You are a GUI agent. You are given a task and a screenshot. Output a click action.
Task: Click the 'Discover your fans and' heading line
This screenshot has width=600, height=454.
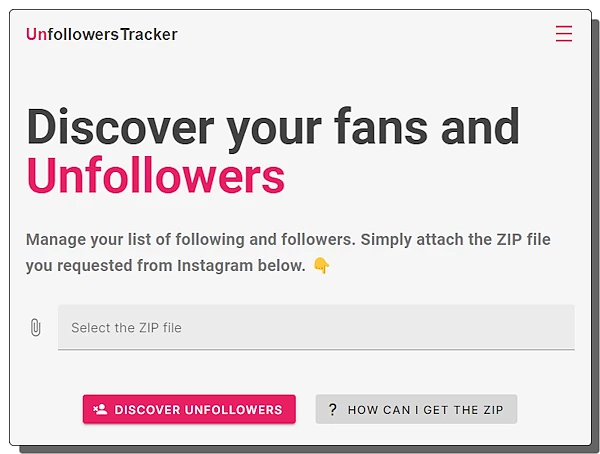[272, 127]
